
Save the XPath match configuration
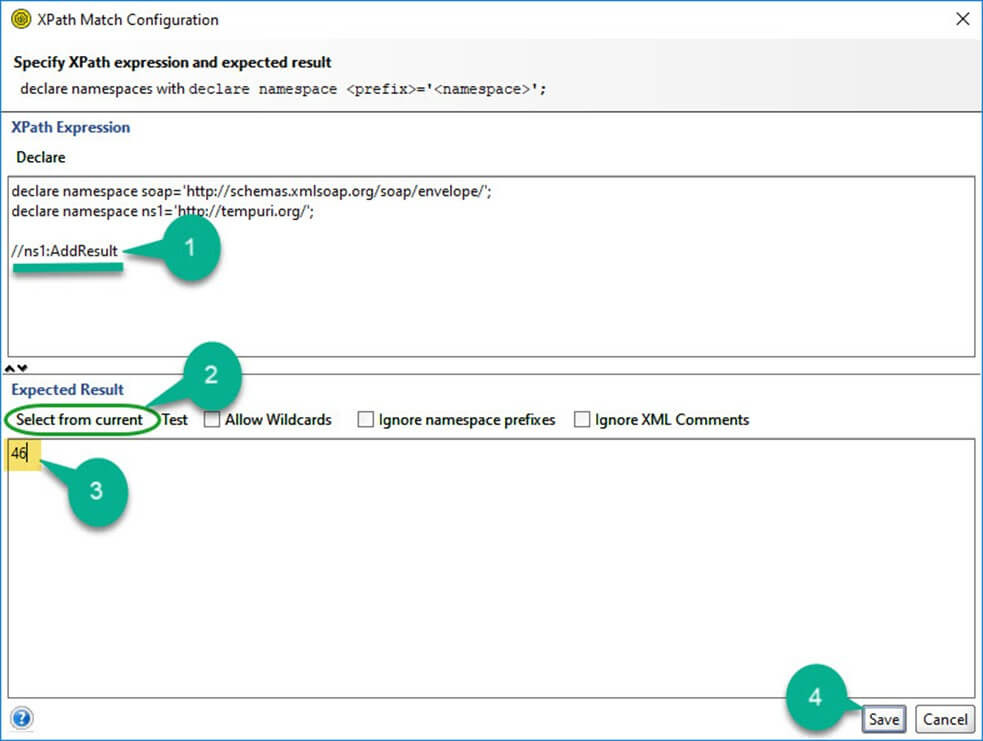(883, 719)
